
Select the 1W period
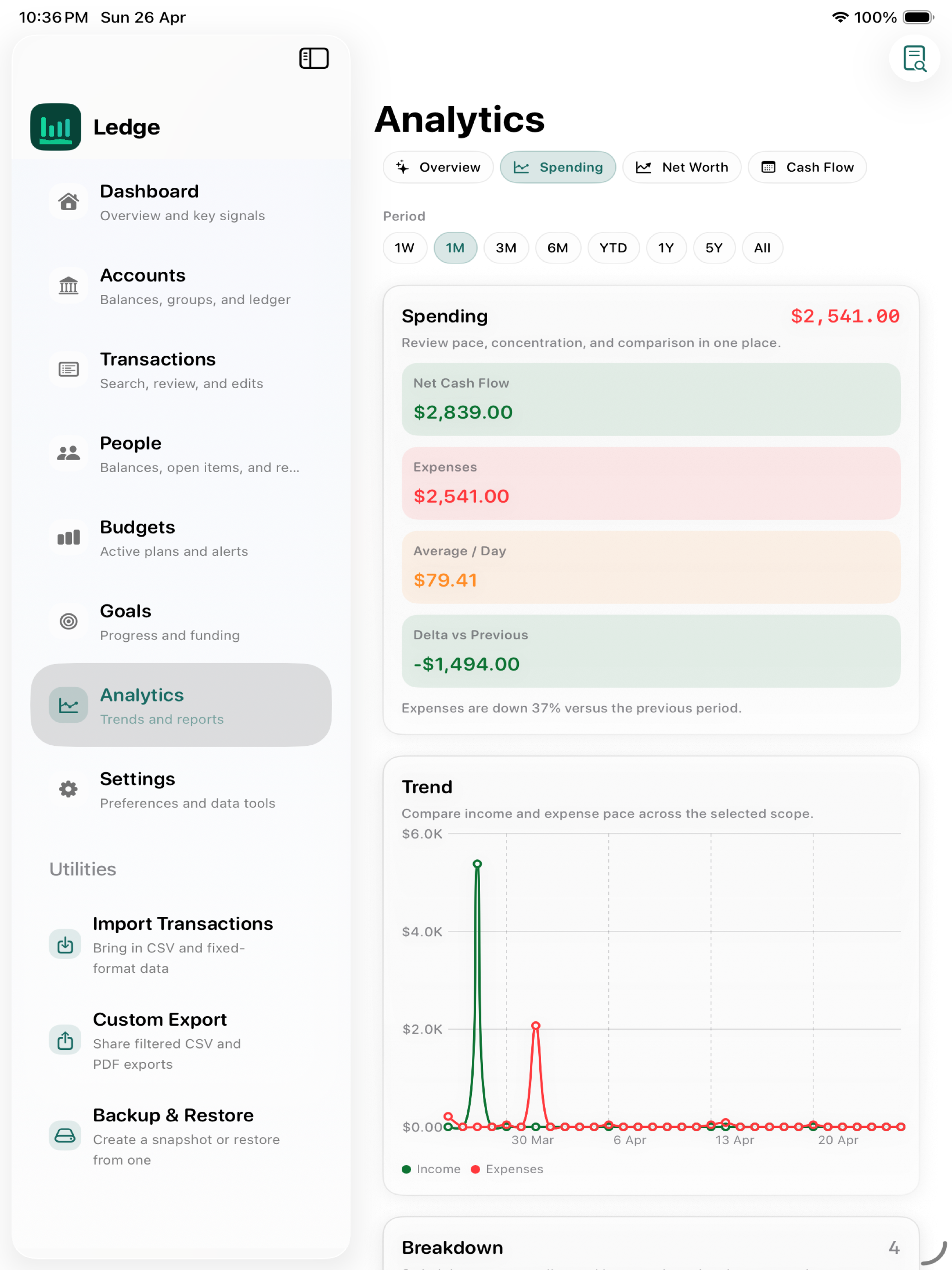pos(405,248)
